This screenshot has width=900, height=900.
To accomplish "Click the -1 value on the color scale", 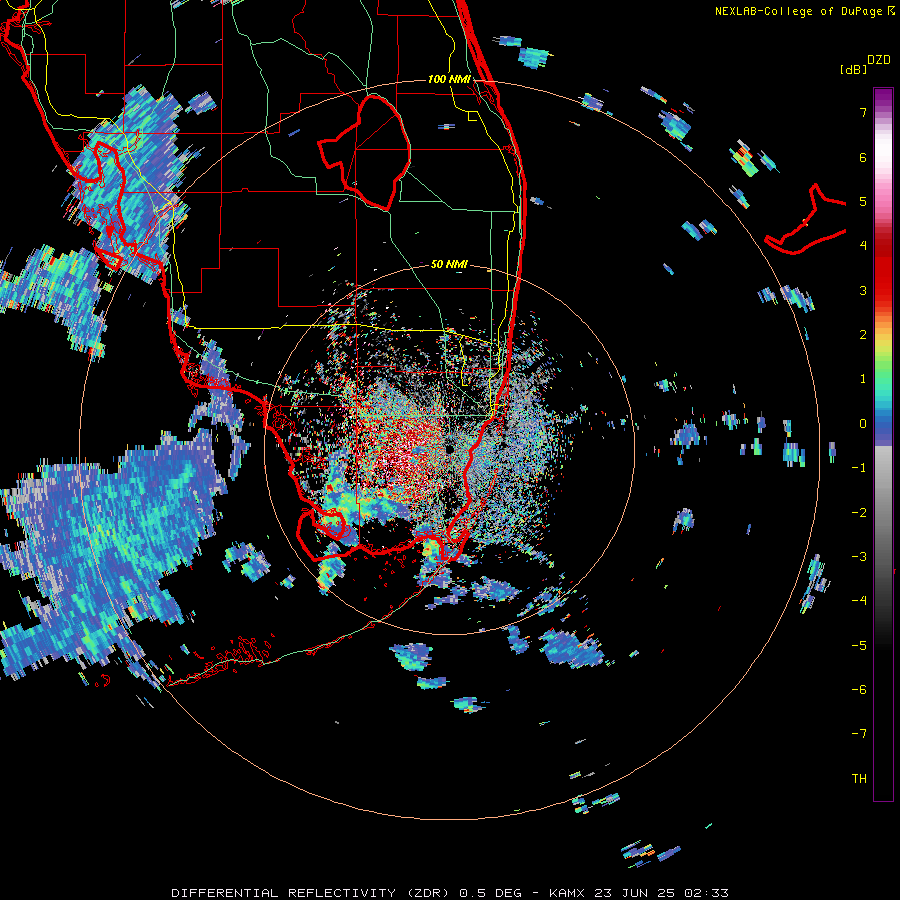I will [859, 468].
